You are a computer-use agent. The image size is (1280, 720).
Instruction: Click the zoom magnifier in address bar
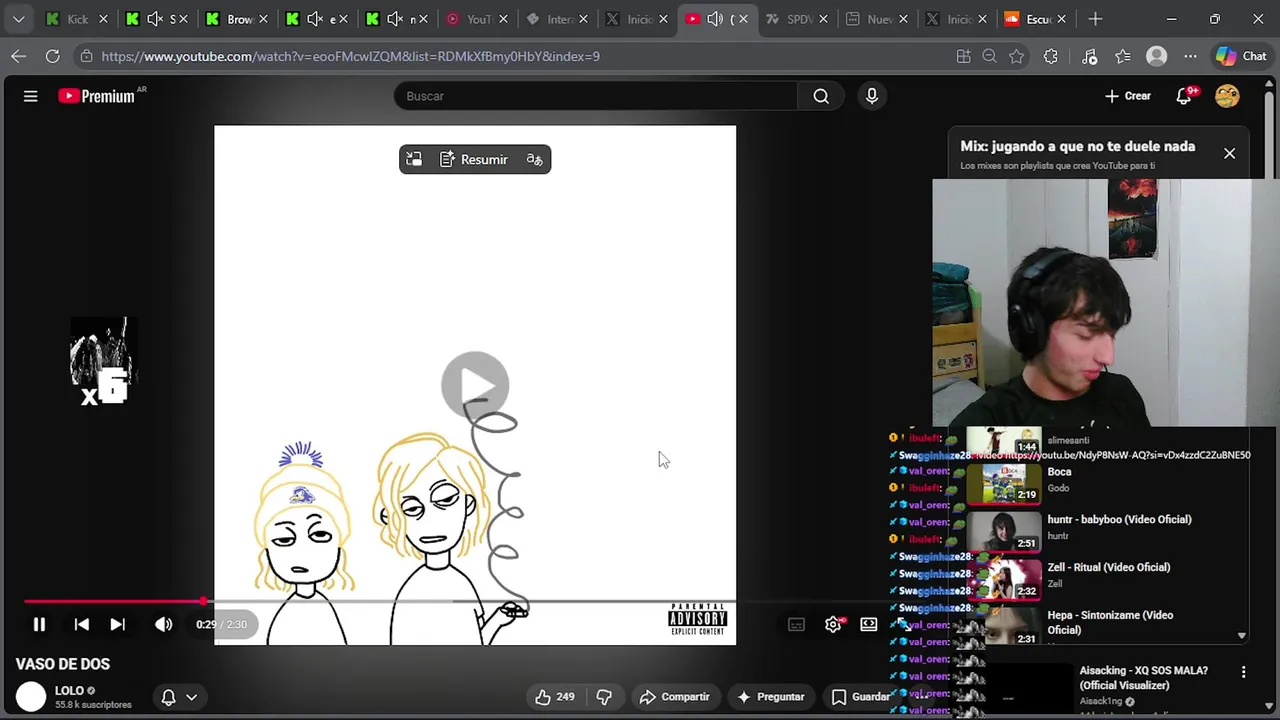pyautogui.click(x=990, y=56)
